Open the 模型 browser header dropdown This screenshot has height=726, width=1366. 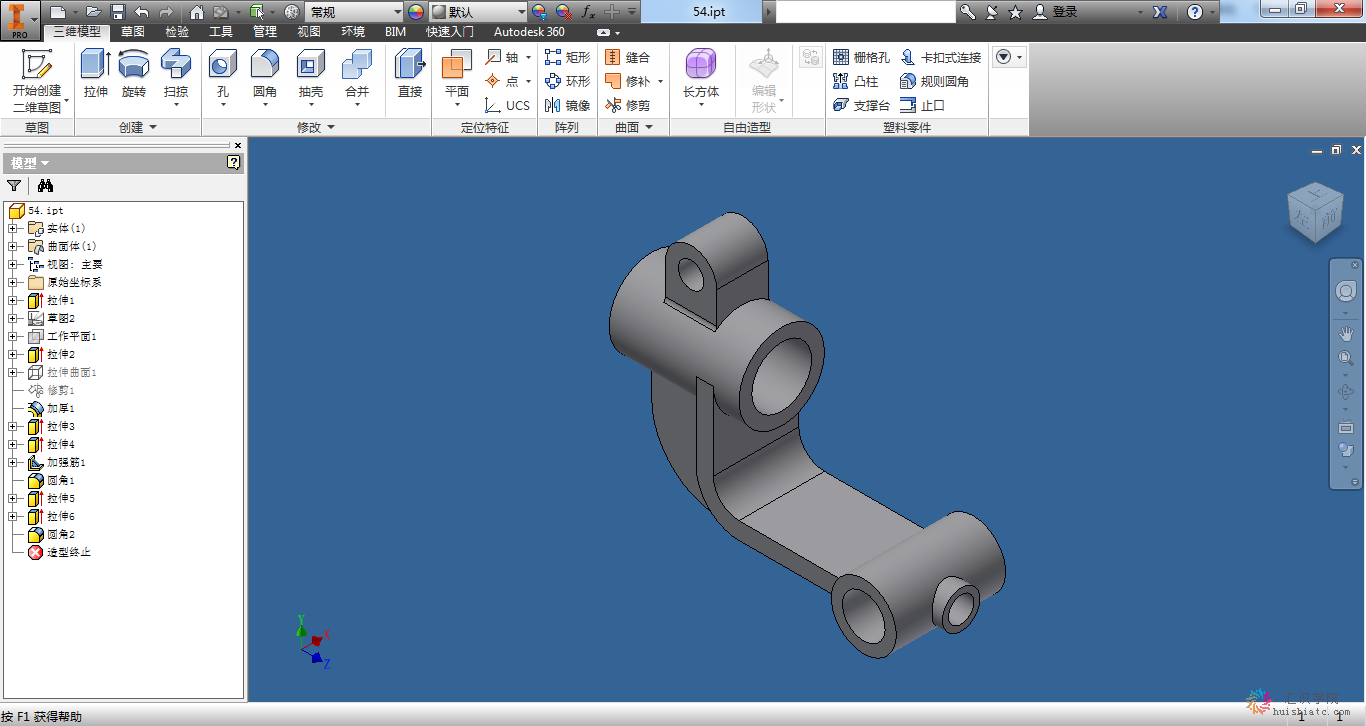point(30,163)
